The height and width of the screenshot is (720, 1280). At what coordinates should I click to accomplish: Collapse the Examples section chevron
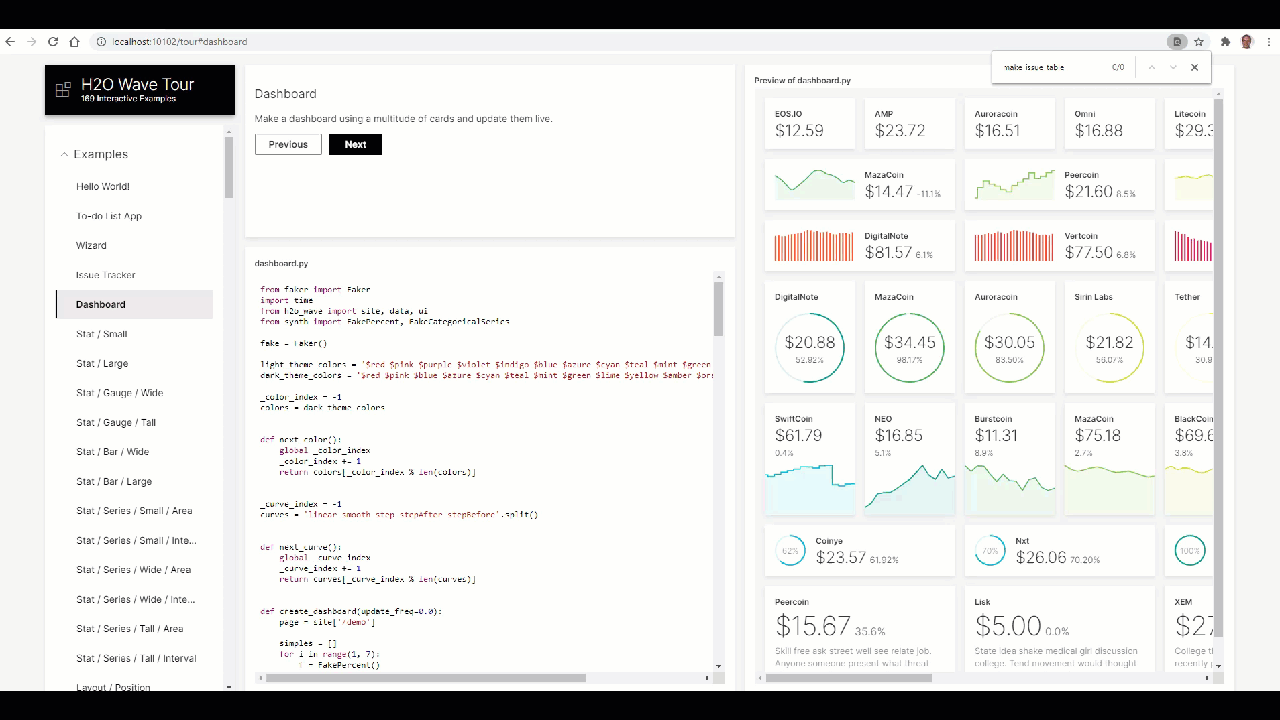tap(64, 154)
